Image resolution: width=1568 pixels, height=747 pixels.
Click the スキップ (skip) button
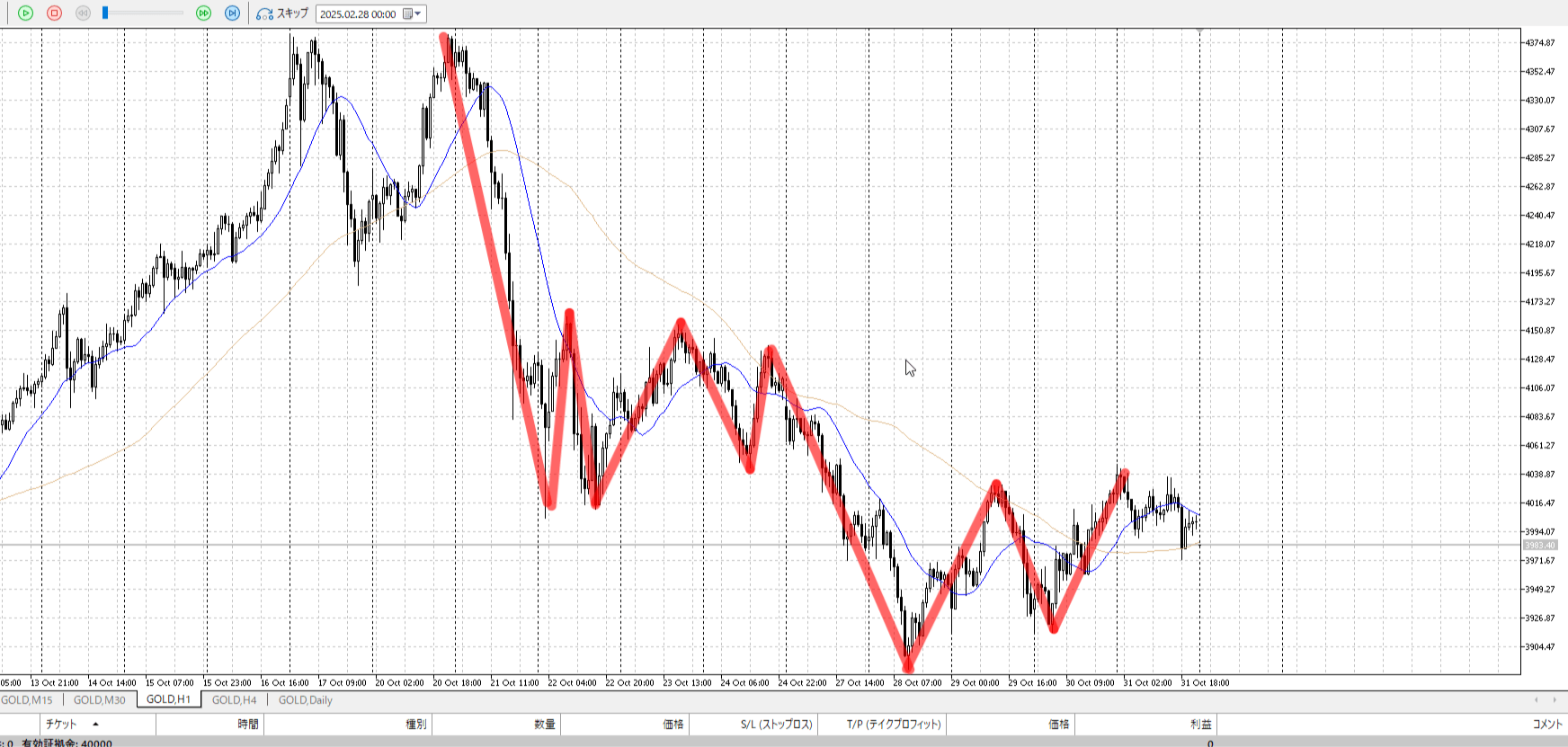(282, 13)
